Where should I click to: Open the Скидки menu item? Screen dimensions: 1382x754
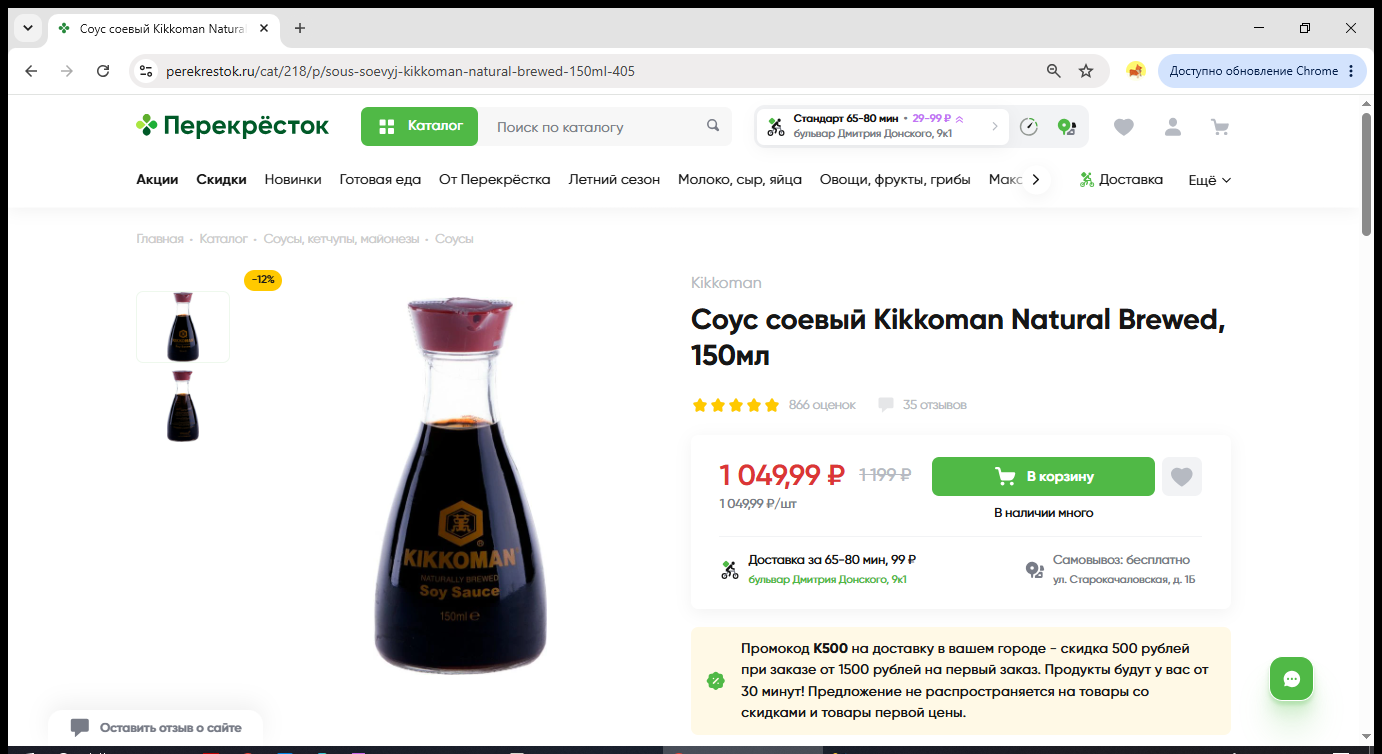(x=221, y=180)
